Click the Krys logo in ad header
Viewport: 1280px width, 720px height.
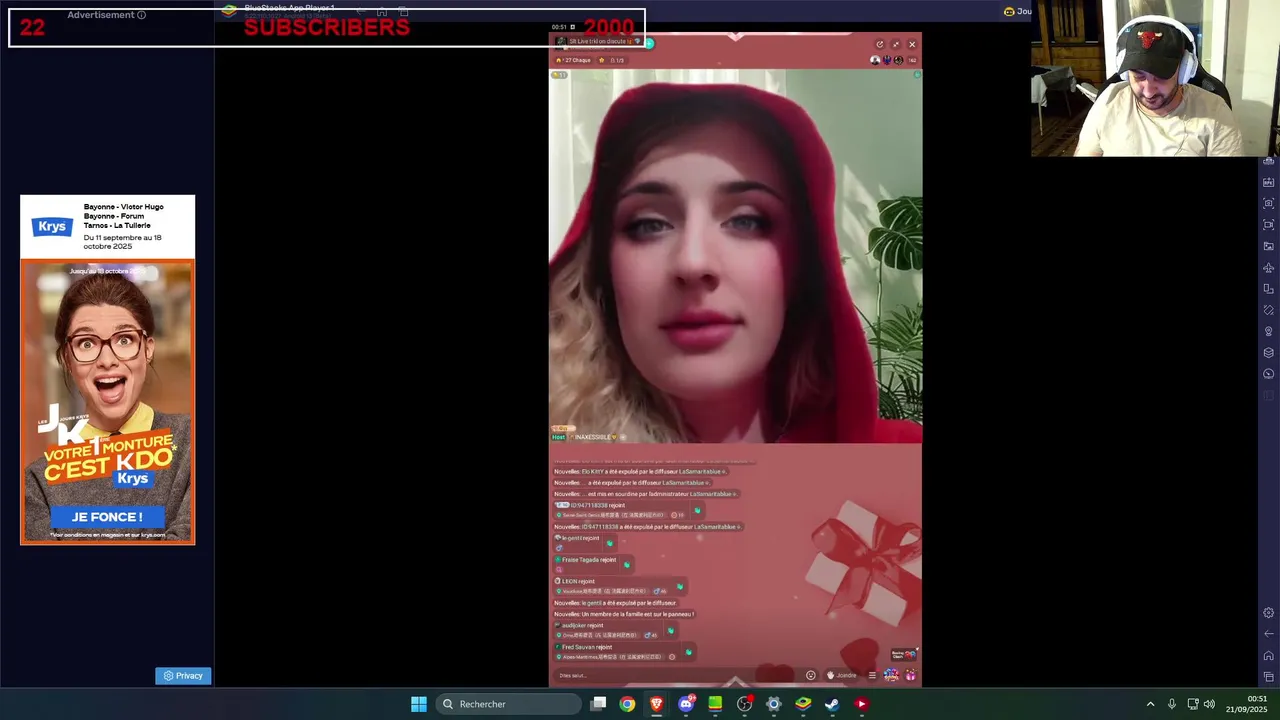click(x=51, y=226)
